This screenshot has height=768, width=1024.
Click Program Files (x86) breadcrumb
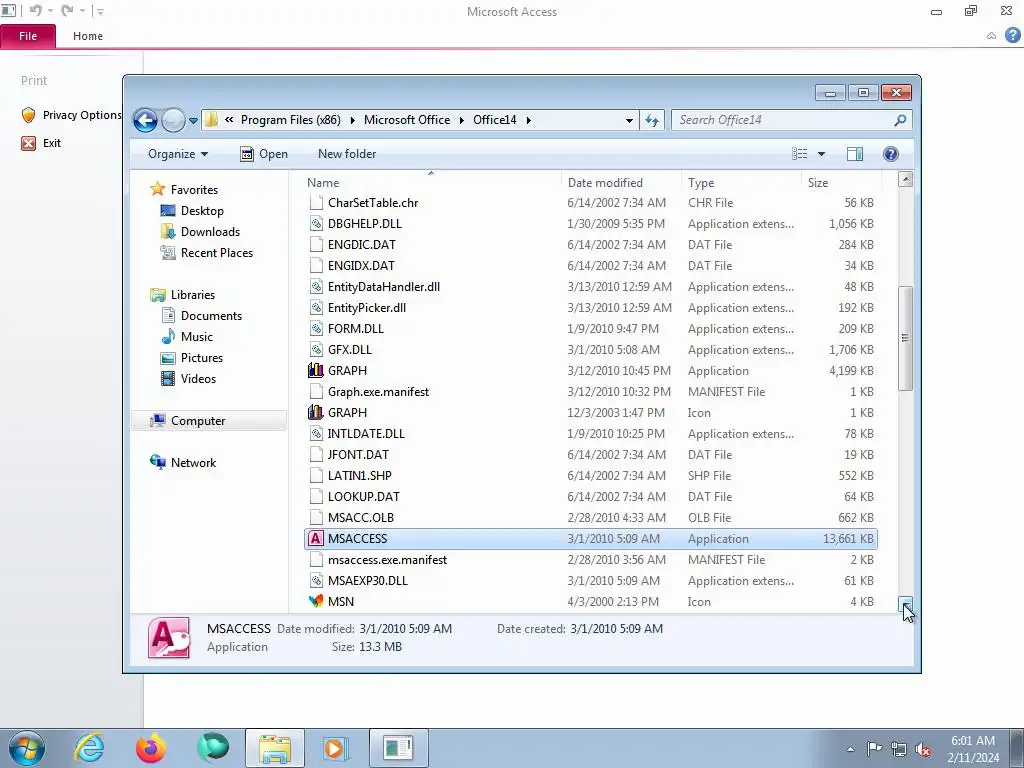[x=291, y=120]
